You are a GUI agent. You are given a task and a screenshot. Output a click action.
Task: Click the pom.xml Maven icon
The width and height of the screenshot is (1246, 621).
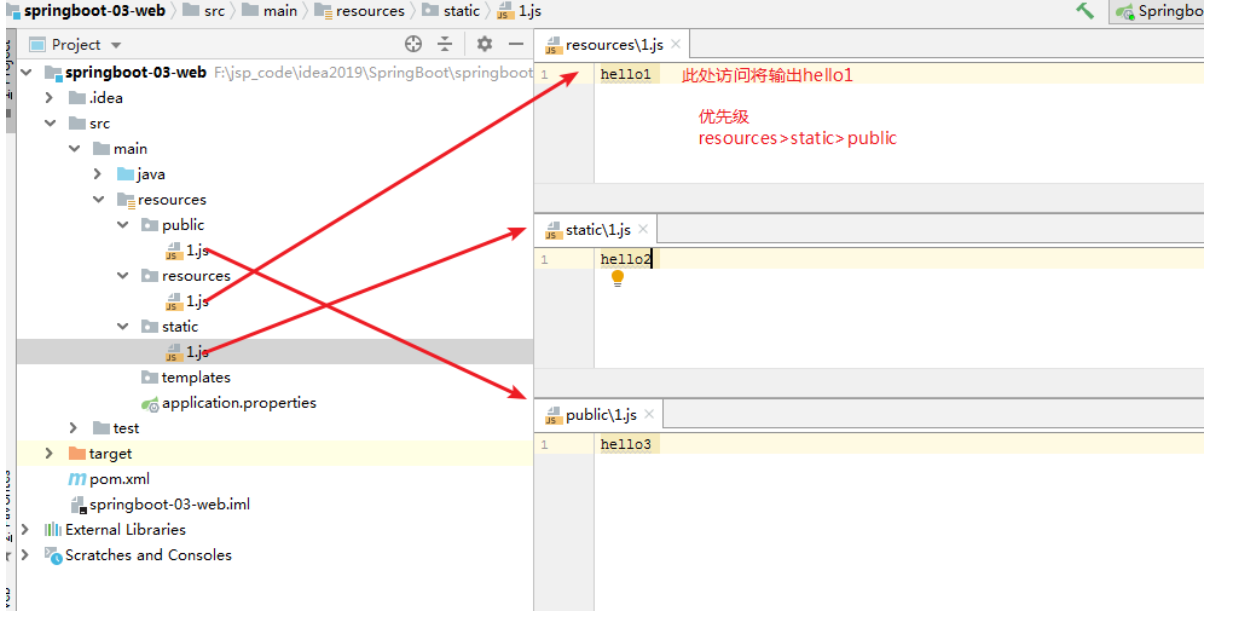[77, 479]
